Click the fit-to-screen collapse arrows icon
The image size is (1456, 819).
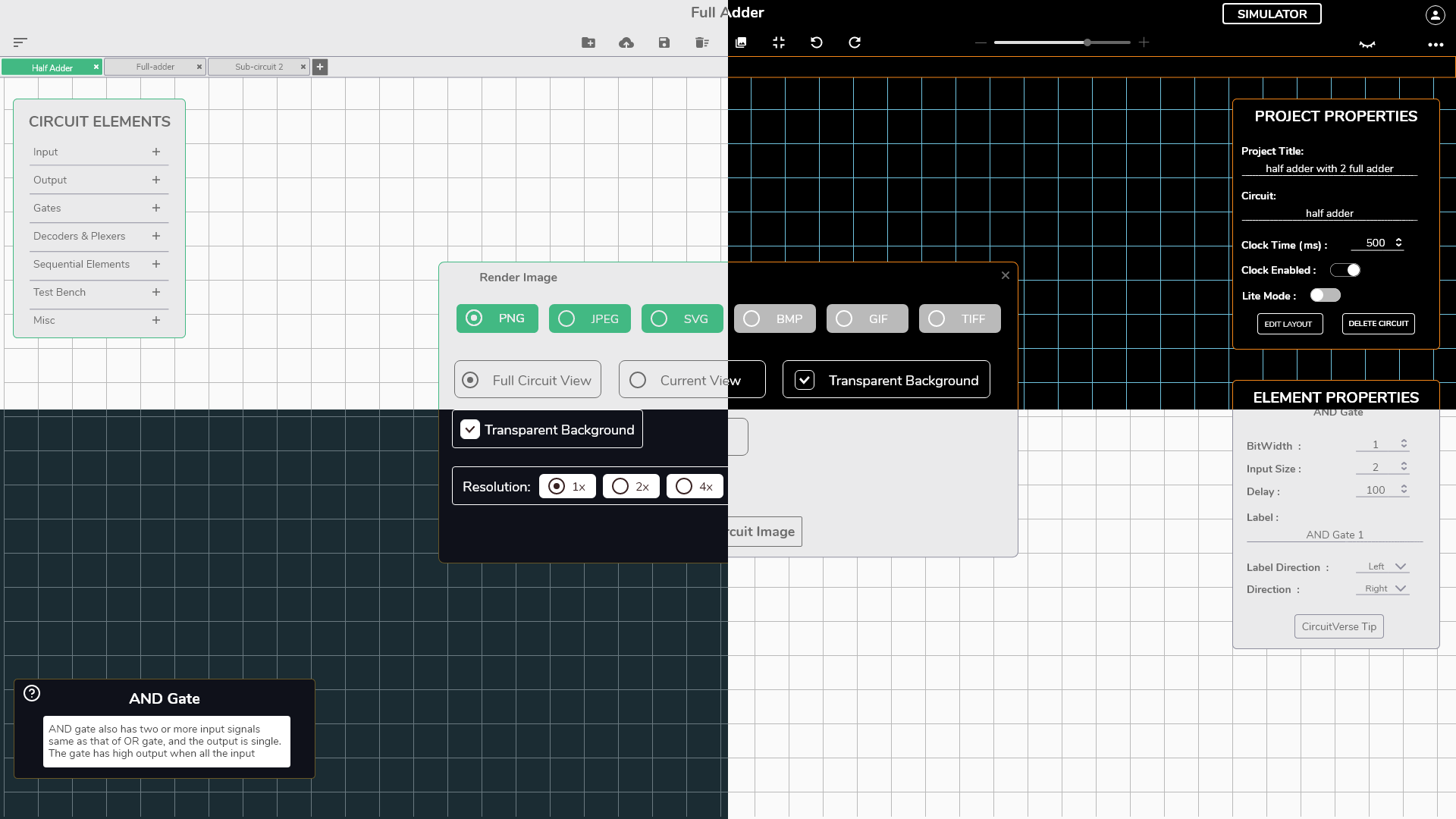779,42
